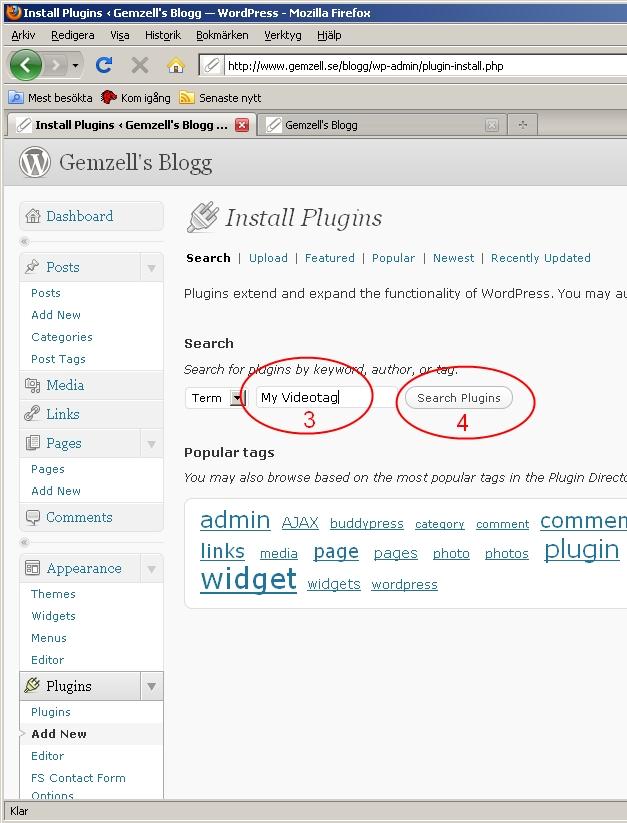Click the Media icon in sidebar

tap(33, 385)
